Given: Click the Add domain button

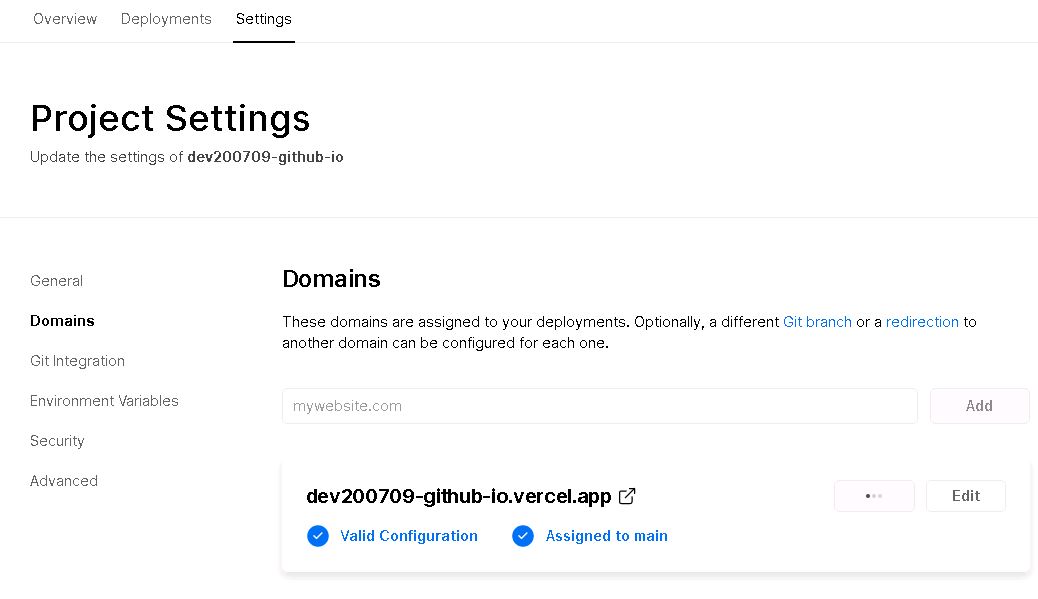Looking at the screenshot, I should click(x=979, y=406).
